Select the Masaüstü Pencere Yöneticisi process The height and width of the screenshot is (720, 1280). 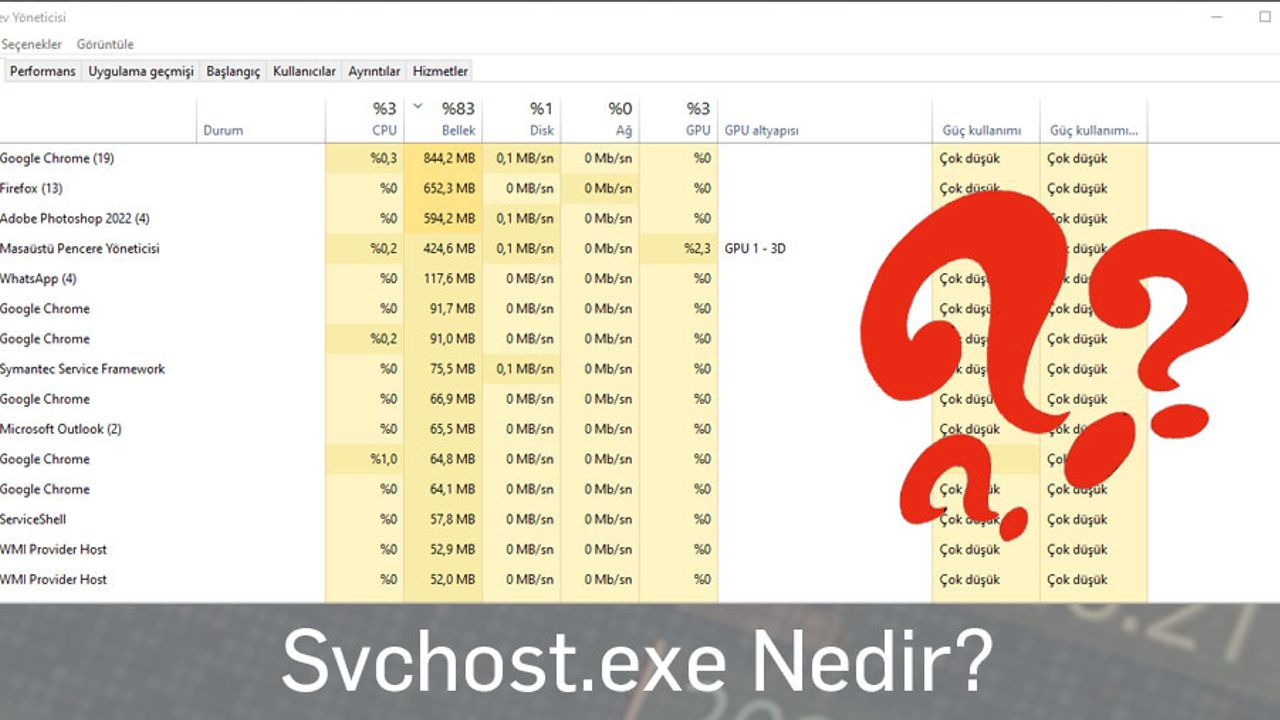(x=574, y=248)
